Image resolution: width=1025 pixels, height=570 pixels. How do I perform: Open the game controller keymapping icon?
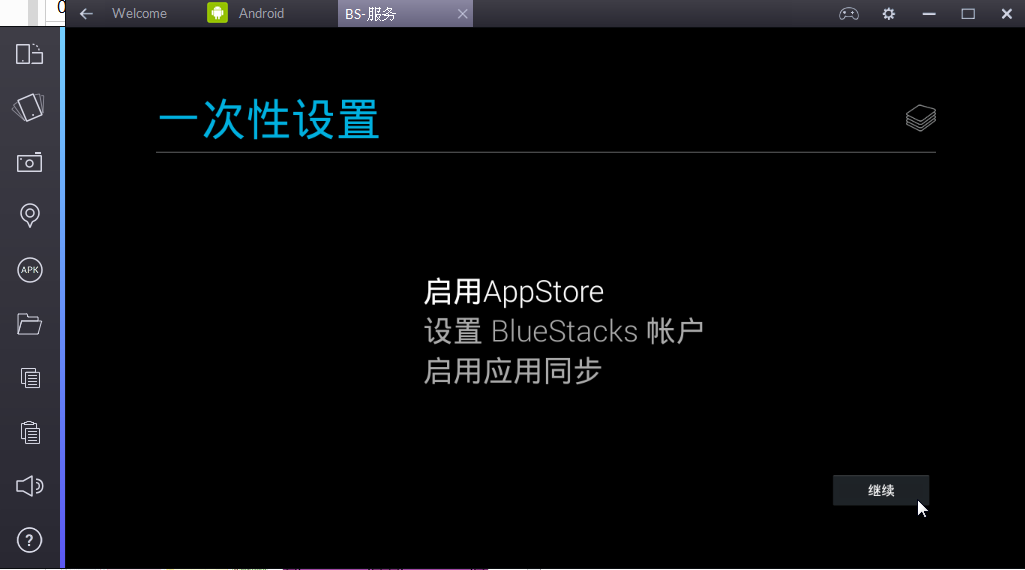coord(849,14)
